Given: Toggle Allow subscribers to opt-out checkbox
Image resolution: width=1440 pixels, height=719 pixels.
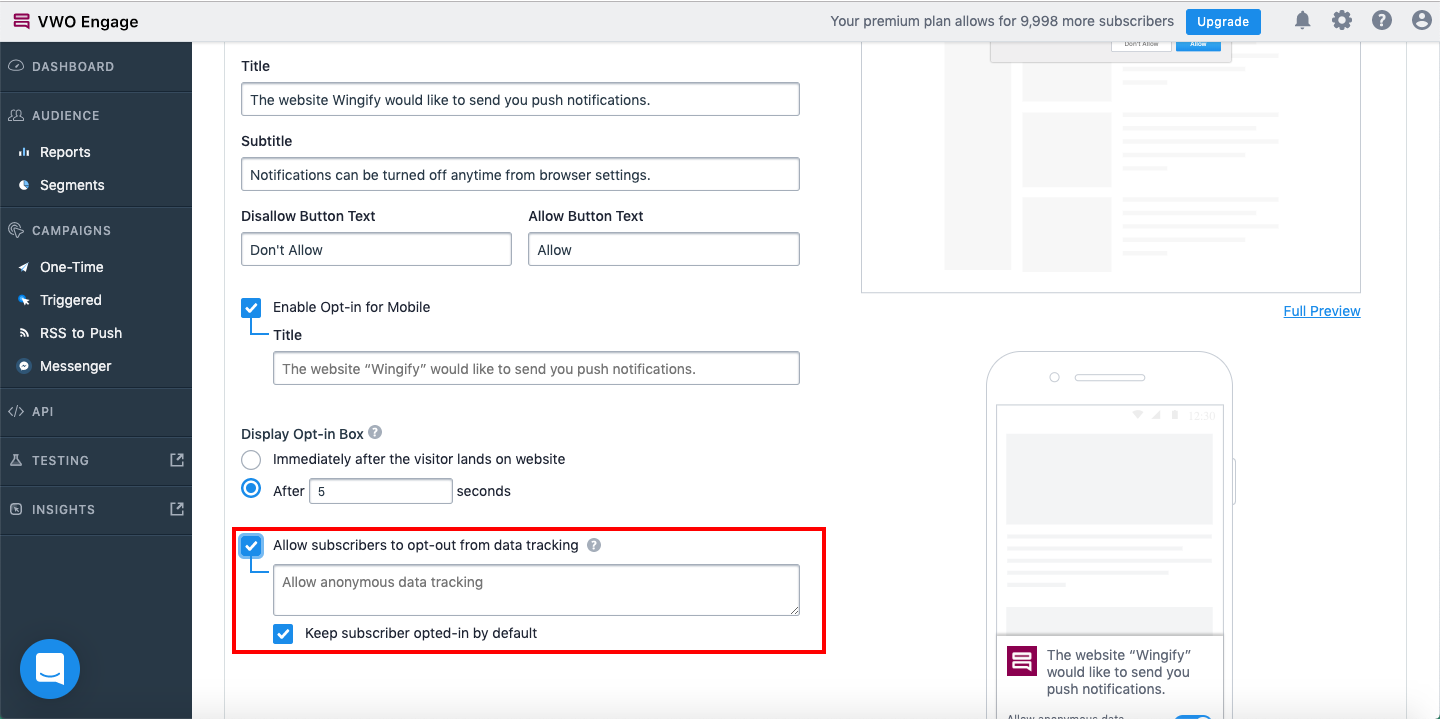Looking at the screenshot, I should 251,545.
